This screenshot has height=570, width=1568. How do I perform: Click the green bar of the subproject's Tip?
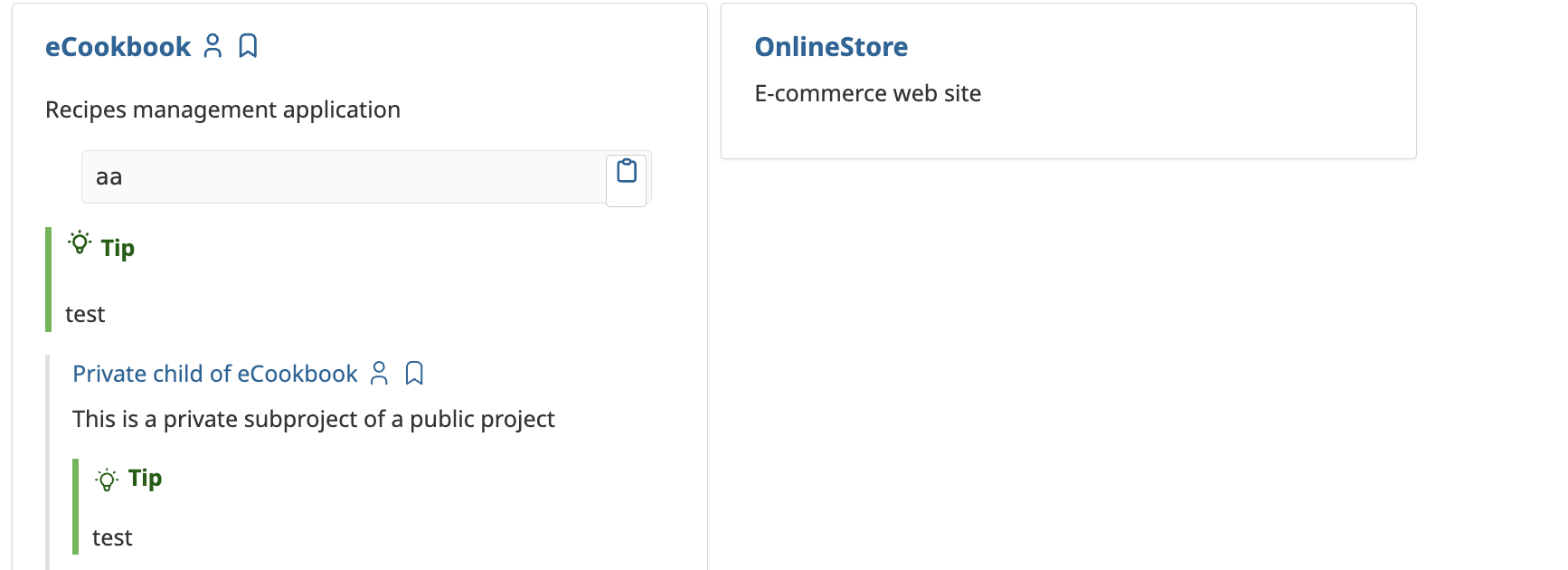(76, 507)
